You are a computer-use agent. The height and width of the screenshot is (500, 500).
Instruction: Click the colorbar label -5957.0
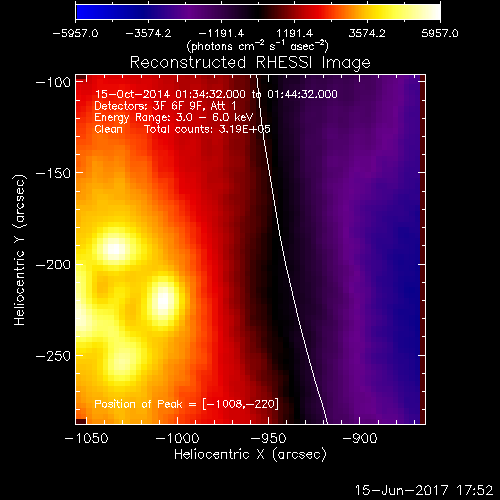(x=75, y=33)
